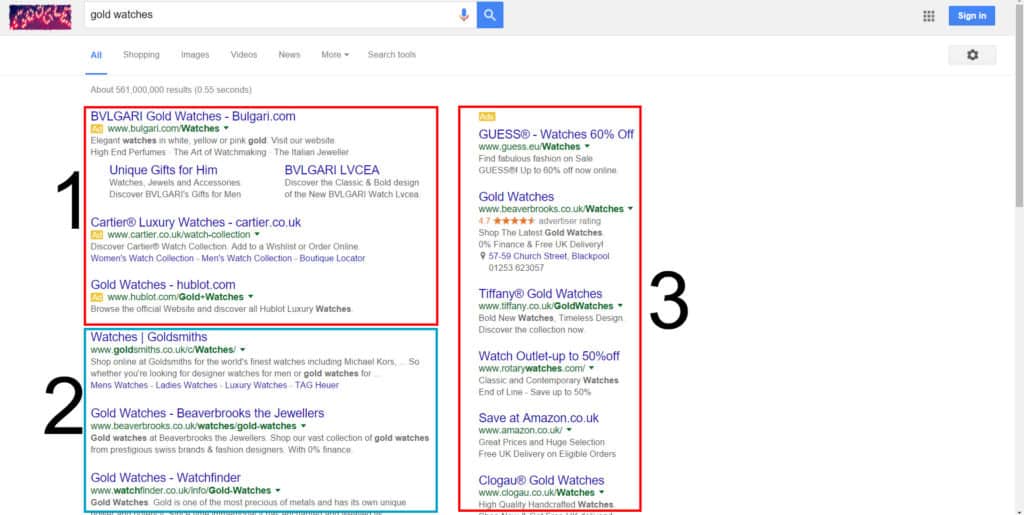Open Tiffany Gold Watches ad

point(540,294)
